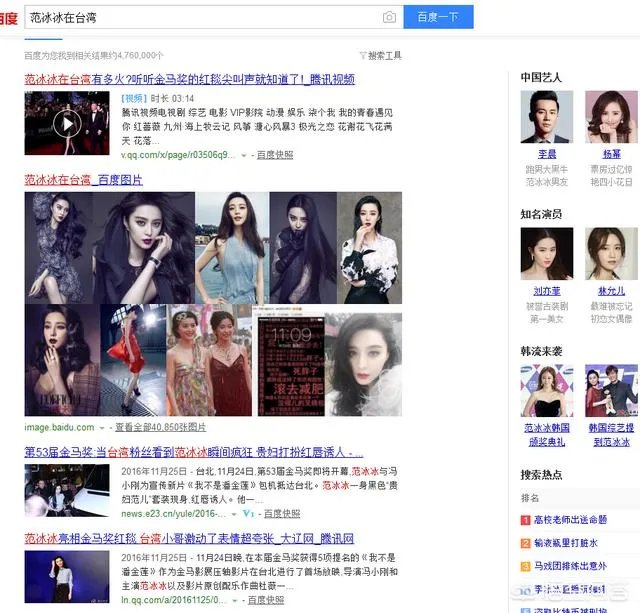The height and width of the screenshot is (613, 640).
Task: Select the 杨幂 portrait thumbnail
Action: (x=611, y=117)
